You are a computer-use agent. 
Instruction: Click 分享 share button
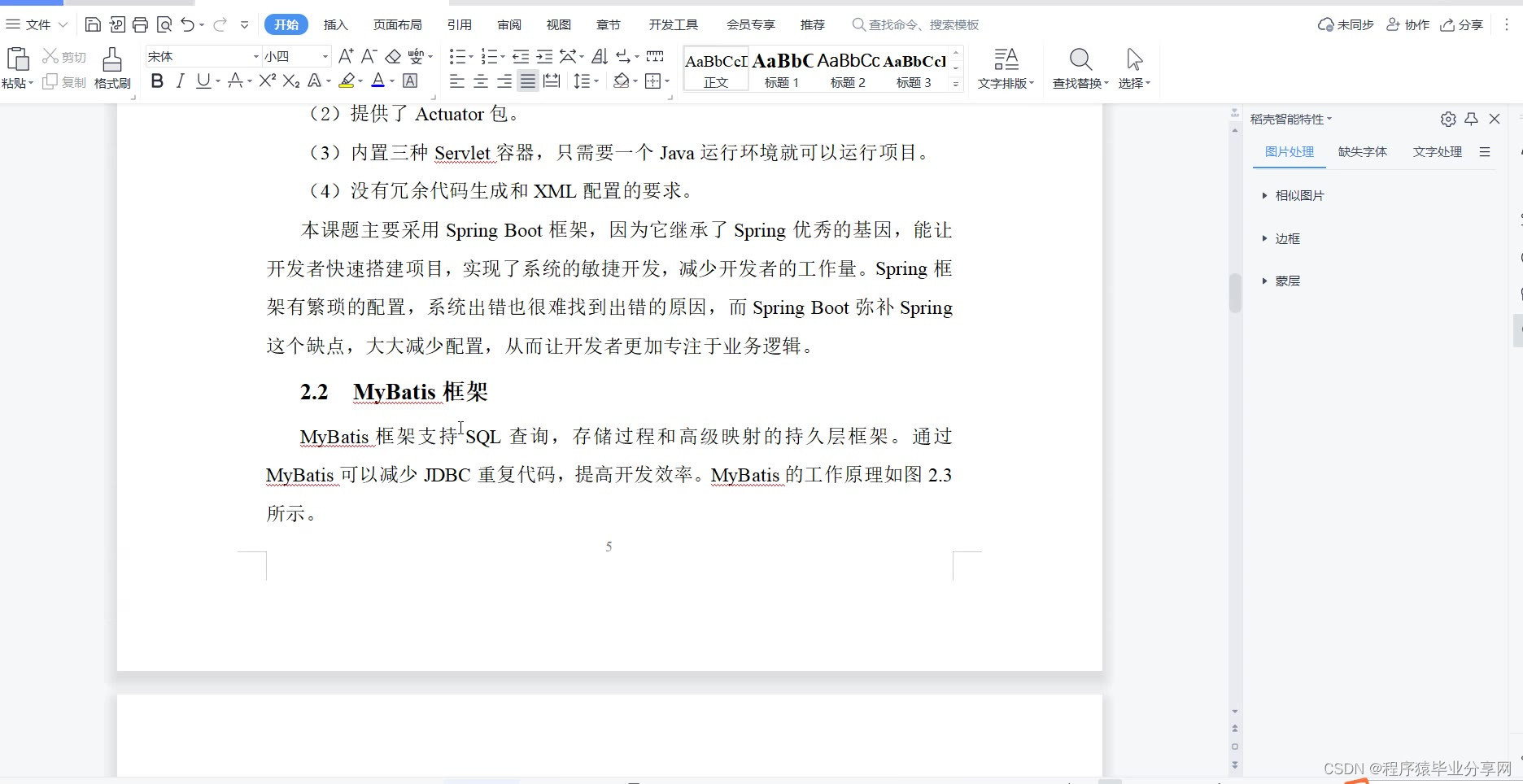click(x=1462, y=24)
